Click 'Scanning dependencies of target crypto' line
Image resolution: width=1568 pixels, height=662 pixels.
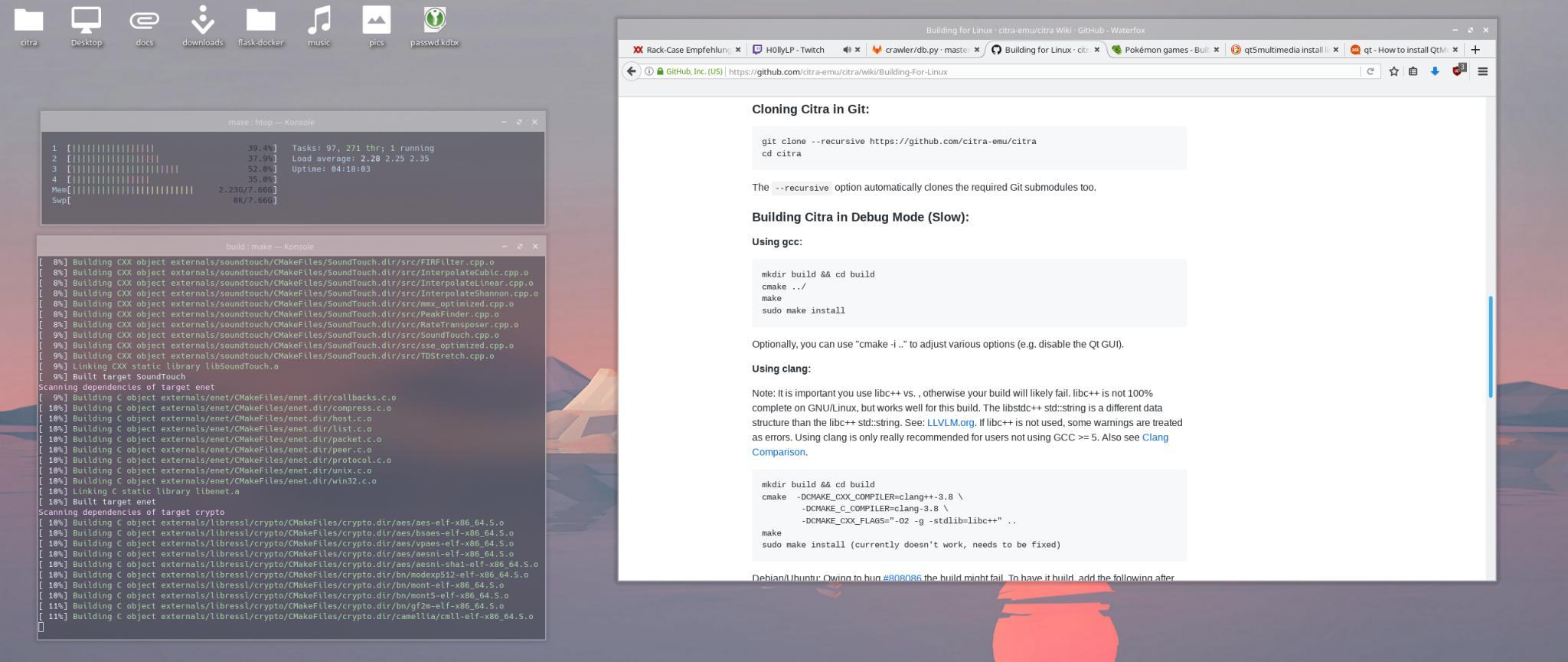132,512
